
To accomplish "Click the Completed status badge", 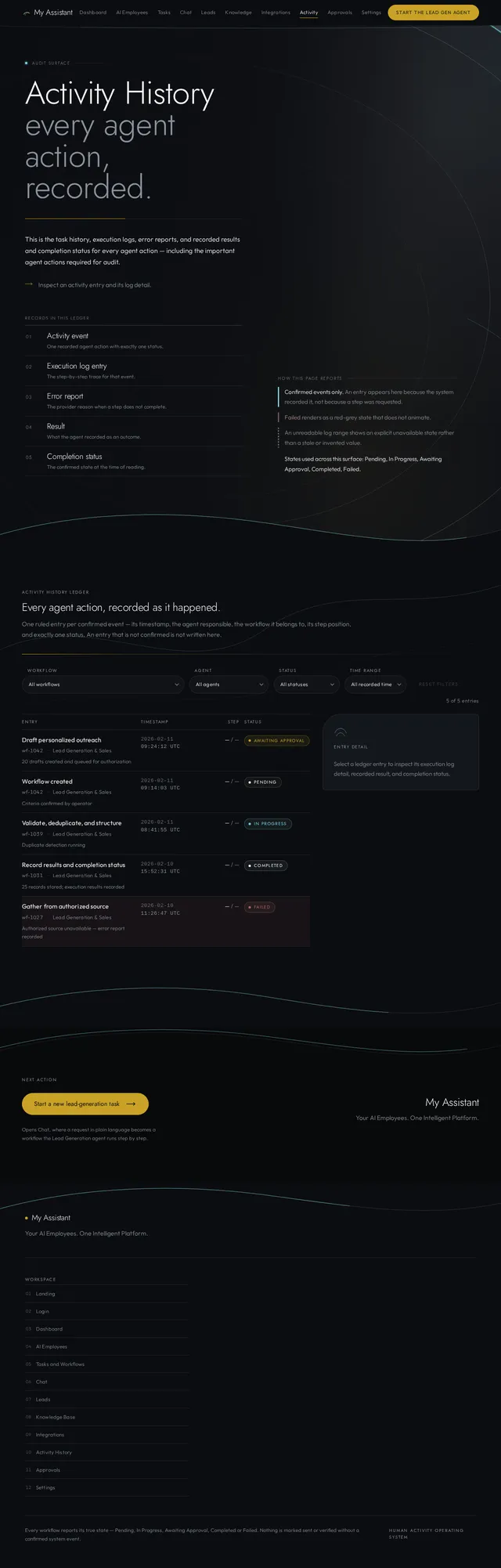I will 266,865.
